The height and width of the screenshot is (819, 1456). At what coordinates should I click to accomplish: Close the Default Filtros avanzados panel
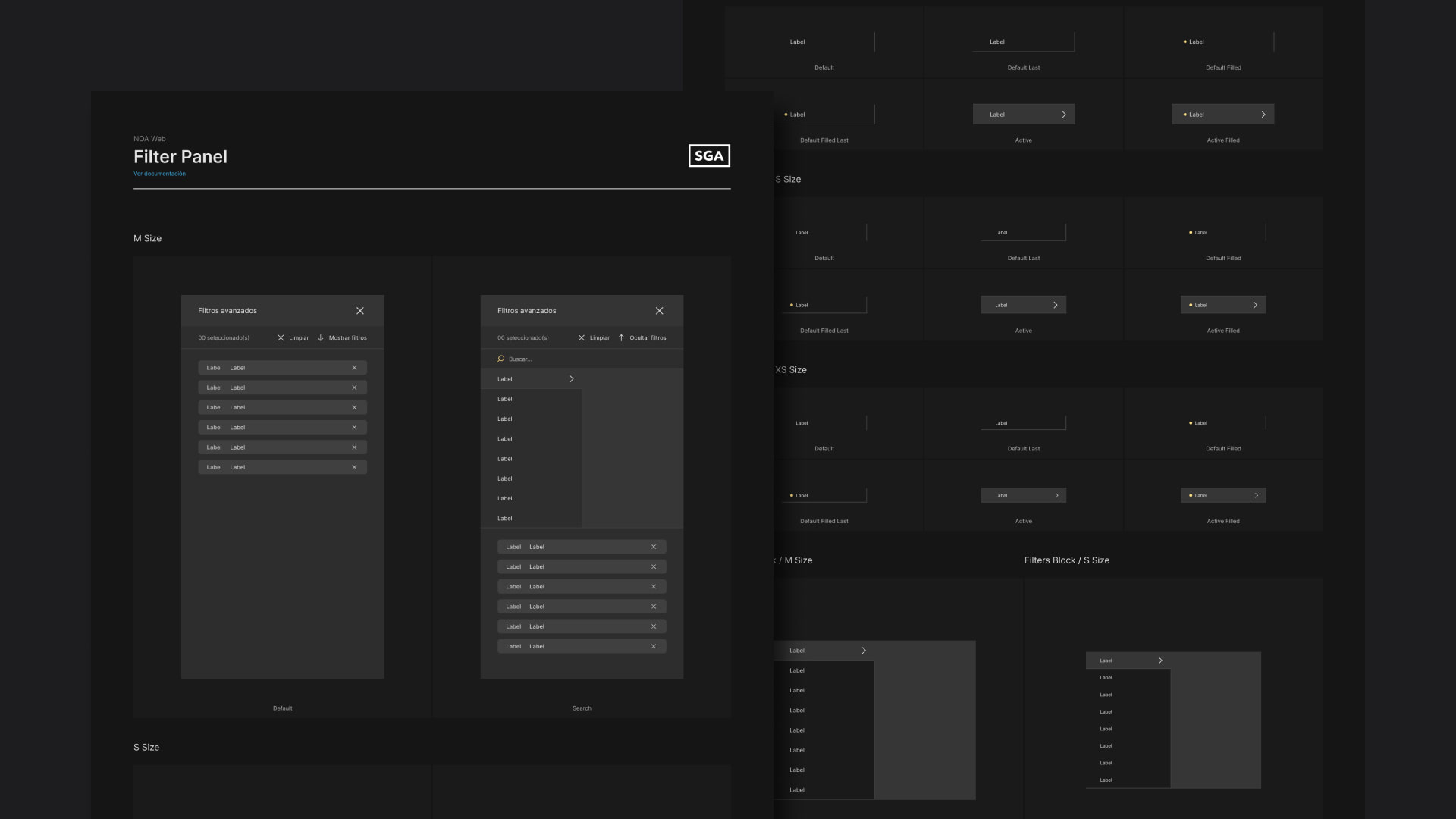click(x=360, y=311)
